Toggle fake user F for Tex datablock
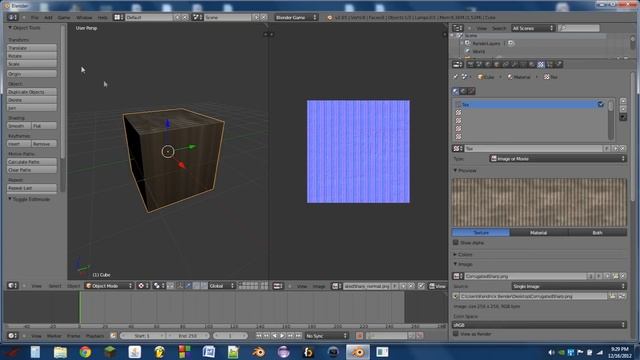The height and width of the screenshot is (360, 640). [x=607, y=149]
